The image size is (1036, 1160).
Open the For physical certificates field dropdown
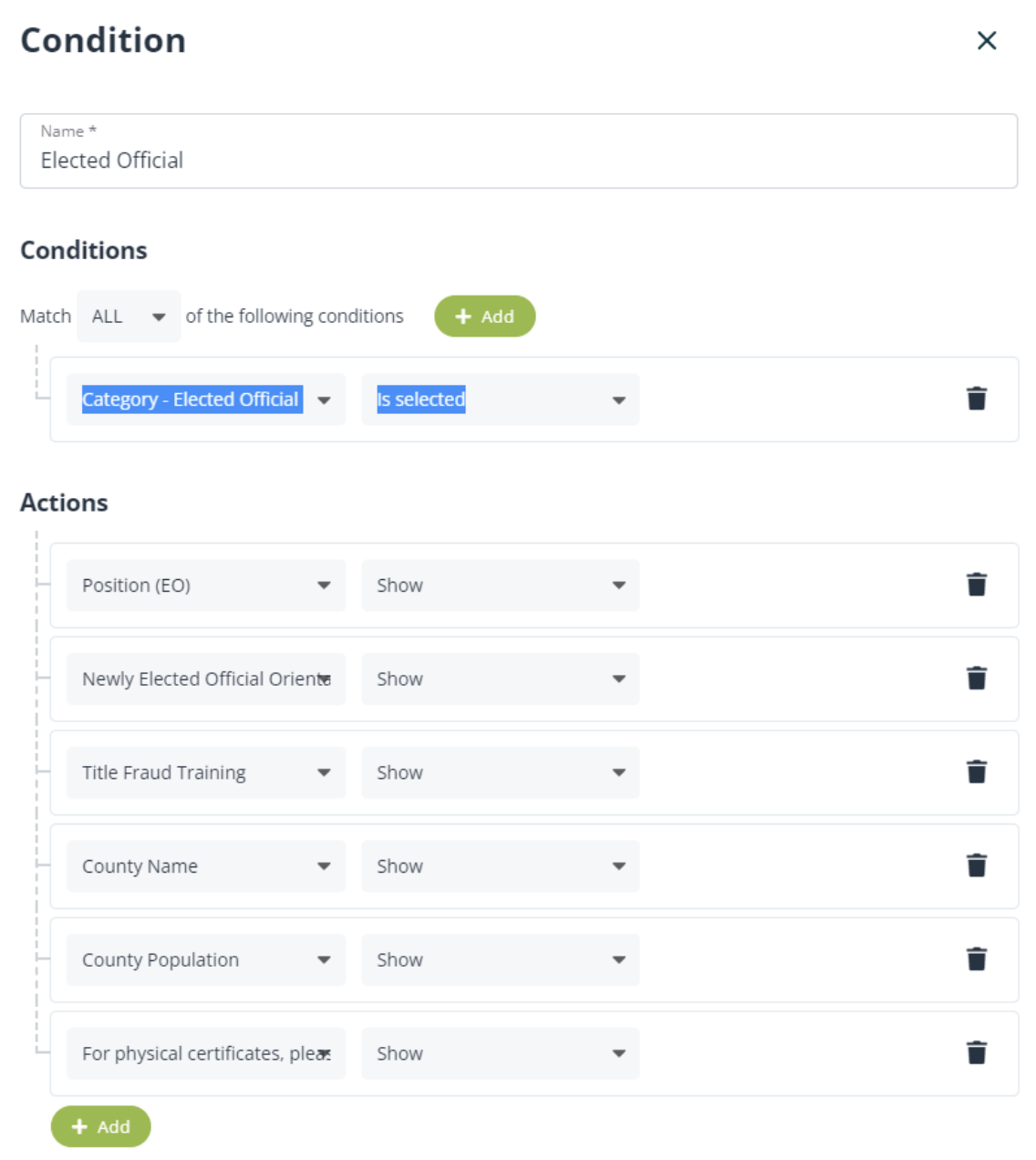point(206,1053)
